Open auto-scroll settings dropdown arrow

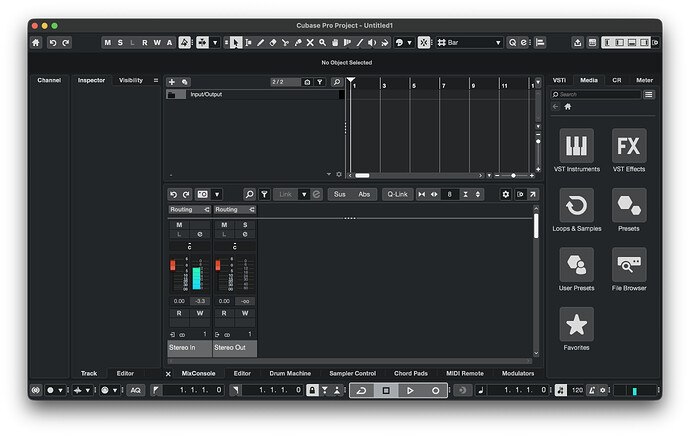tap(215, 43)
